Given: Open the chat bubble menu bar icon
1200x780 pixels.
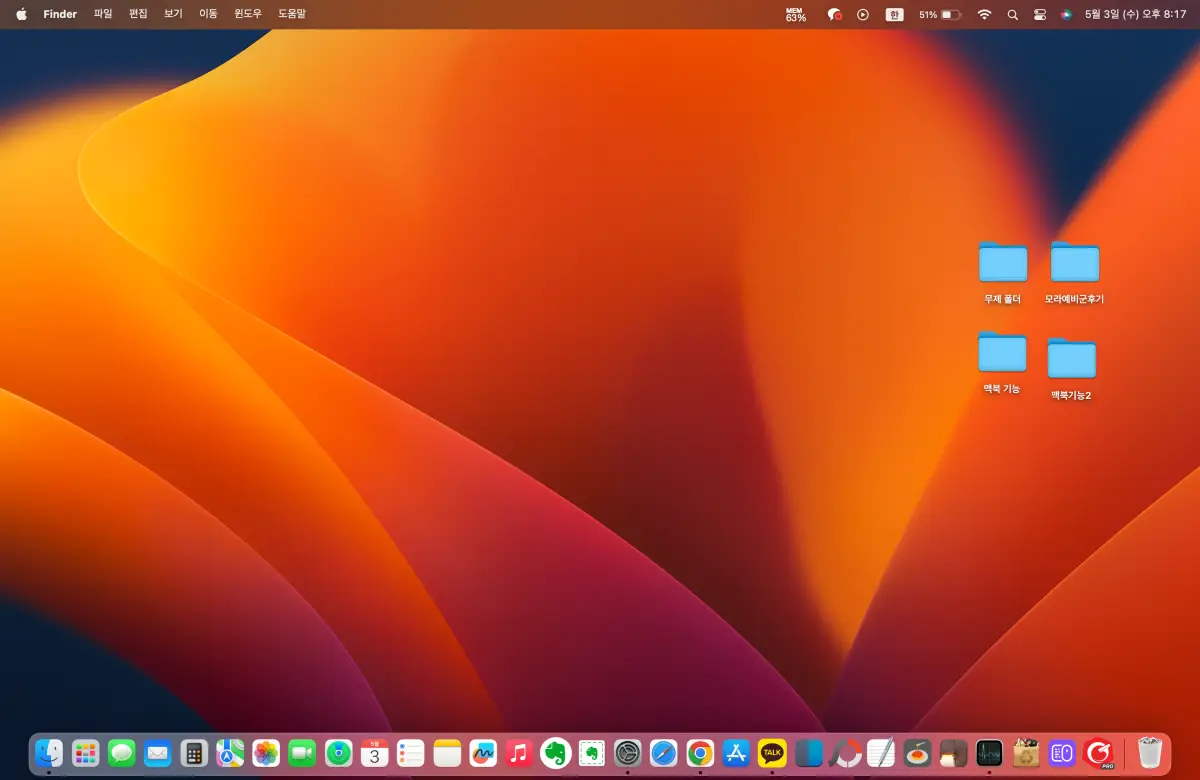Looking at the screenshot, I should (834, 14).
